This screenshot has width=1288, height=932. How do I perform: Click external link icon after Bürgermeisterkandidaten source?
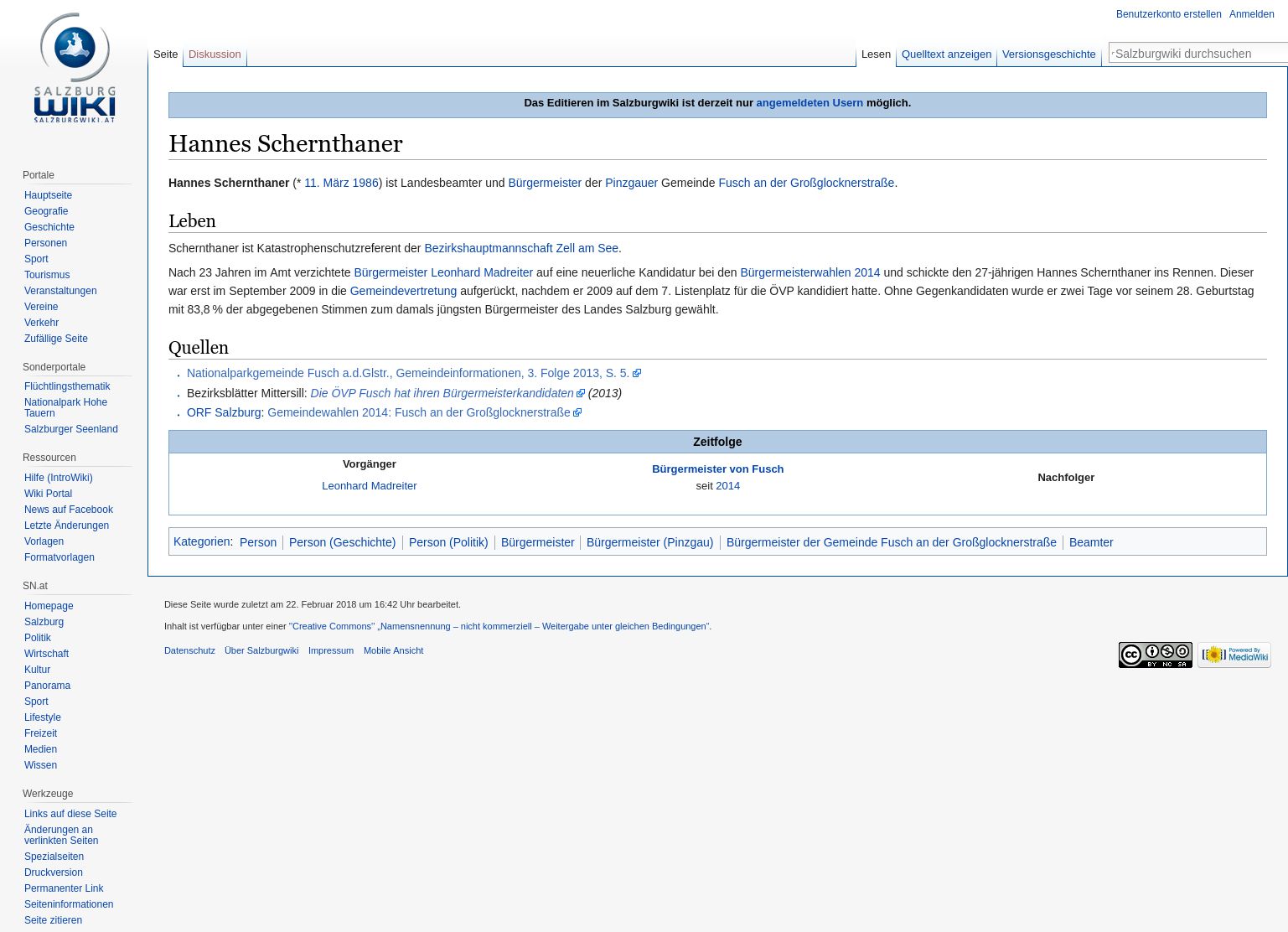tap(581, 393)
